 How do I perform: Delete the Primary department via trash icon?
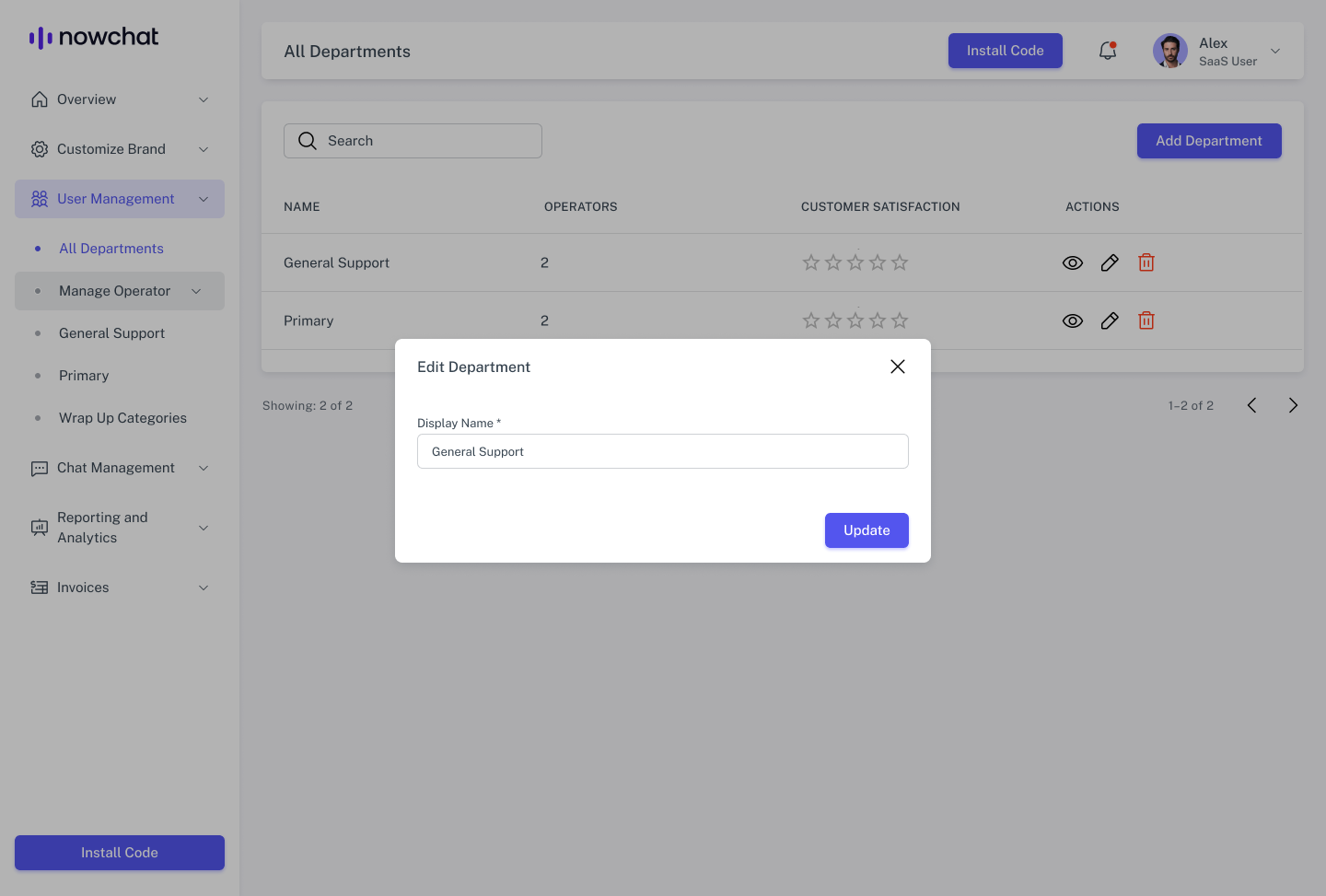[1146, 320]
